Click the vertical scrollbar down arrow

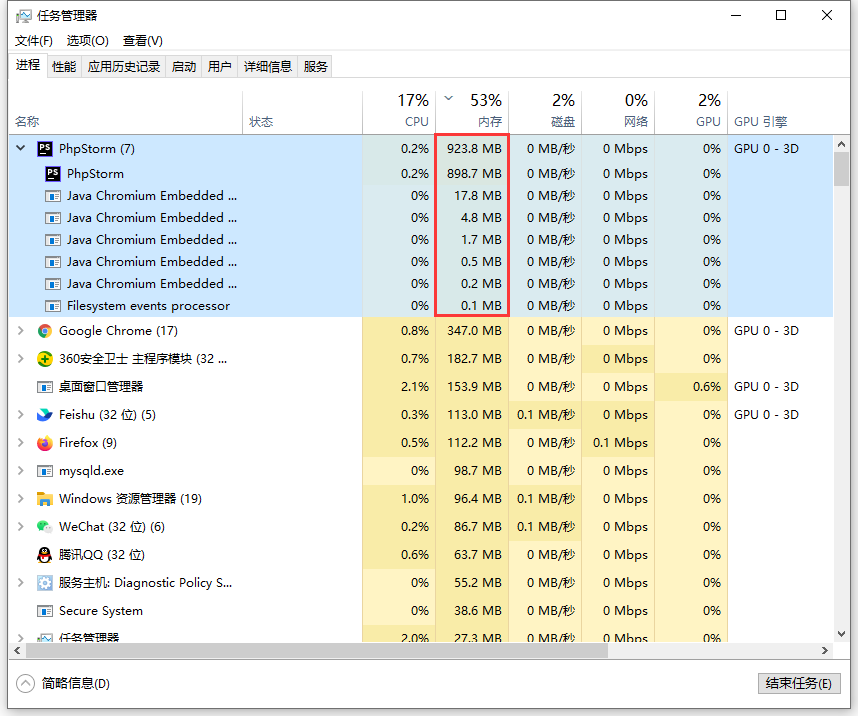842,634
